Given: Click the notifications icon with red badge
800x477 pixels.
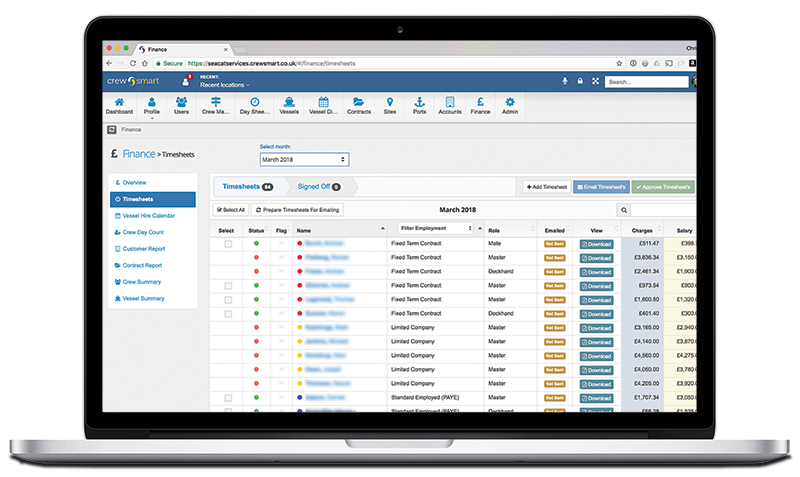Looking at the screenshot, I should click(185, 81).
